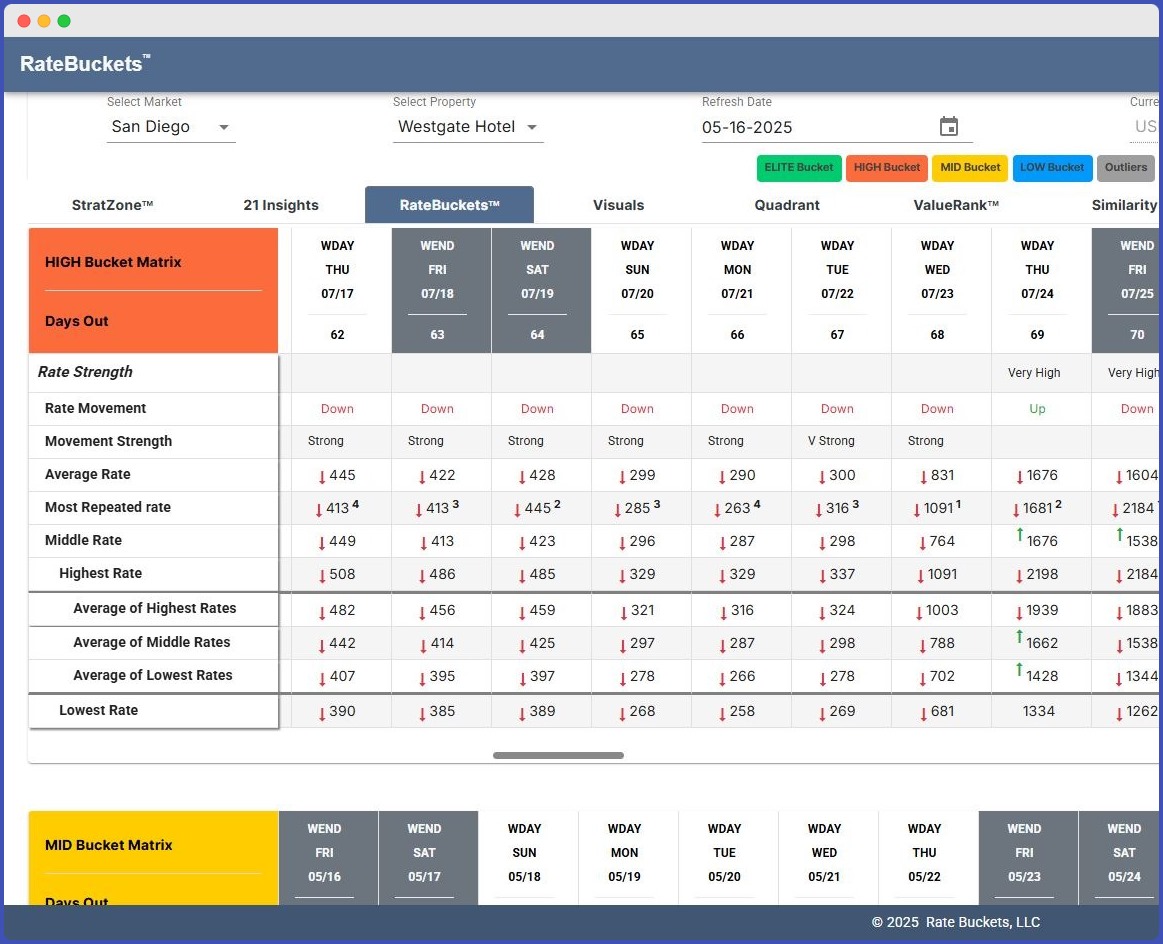The height and width of the screenshot is (944, 1163).
Task: Click the MID Bucket button
Action: point(970,168)
